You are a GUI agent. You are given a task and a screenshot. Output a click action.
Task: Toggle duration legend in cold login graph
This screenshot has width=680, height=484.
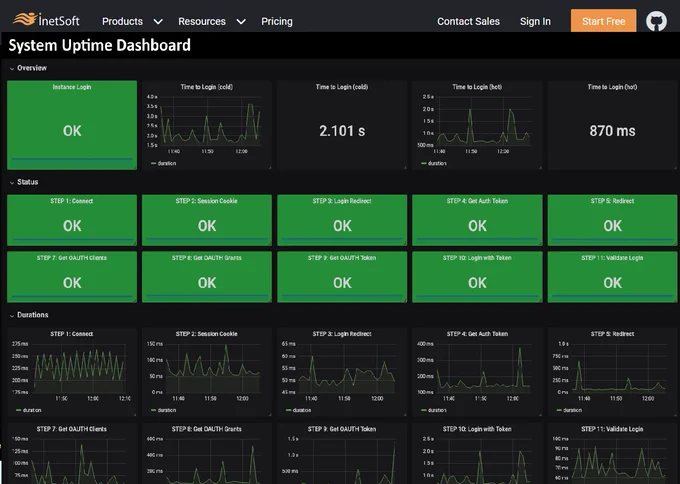(163, 164)
